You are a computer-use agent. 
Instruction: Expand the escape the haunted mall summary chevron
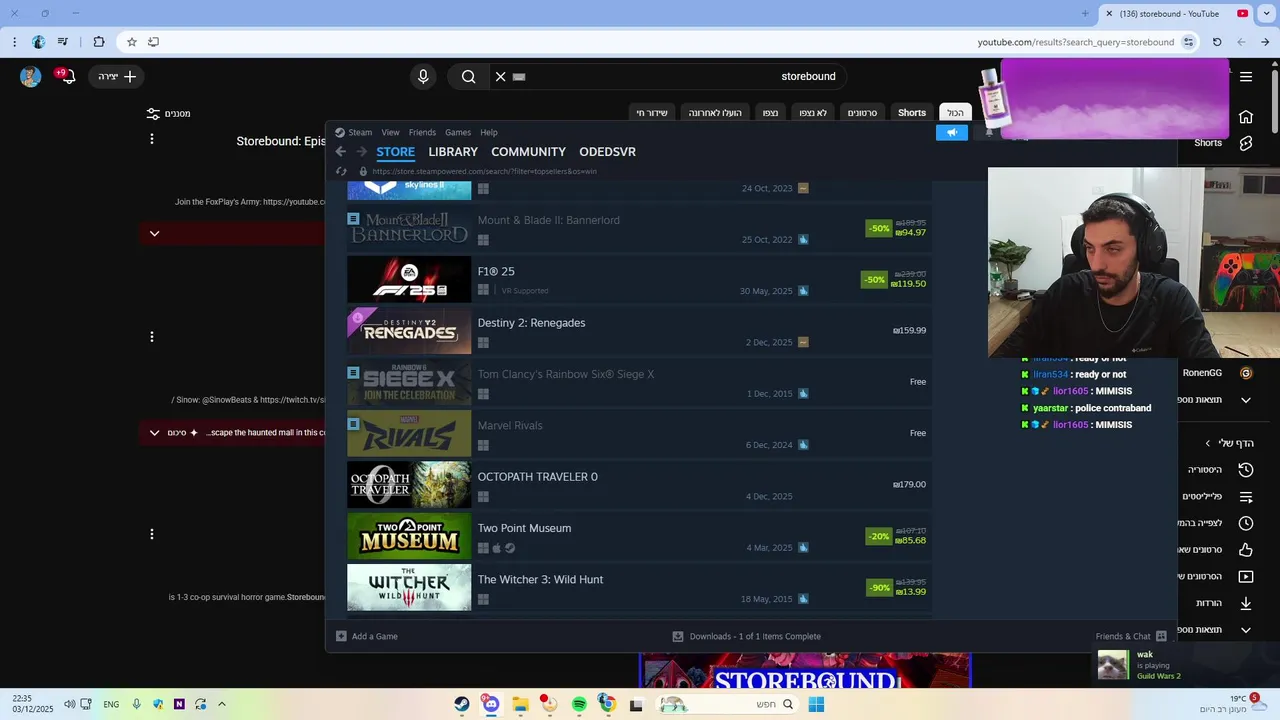coord(154,433)
